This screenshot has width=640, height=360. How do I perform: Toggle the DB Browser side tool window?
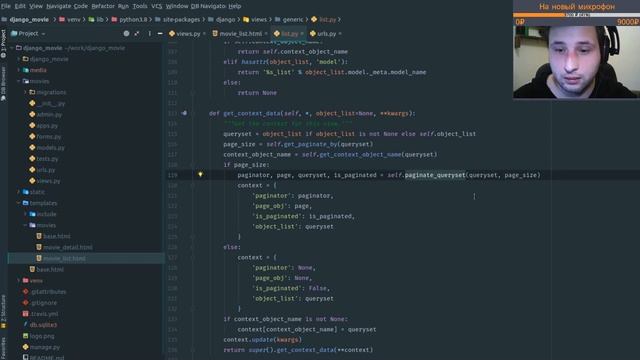3,84
